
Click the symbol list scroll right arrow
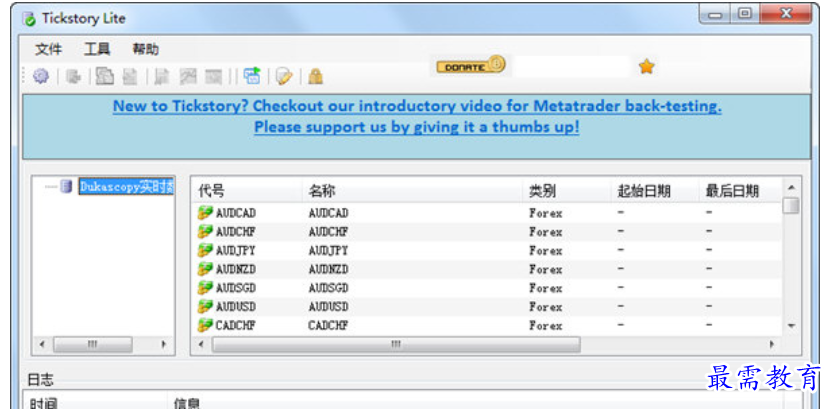click(771, 345)
